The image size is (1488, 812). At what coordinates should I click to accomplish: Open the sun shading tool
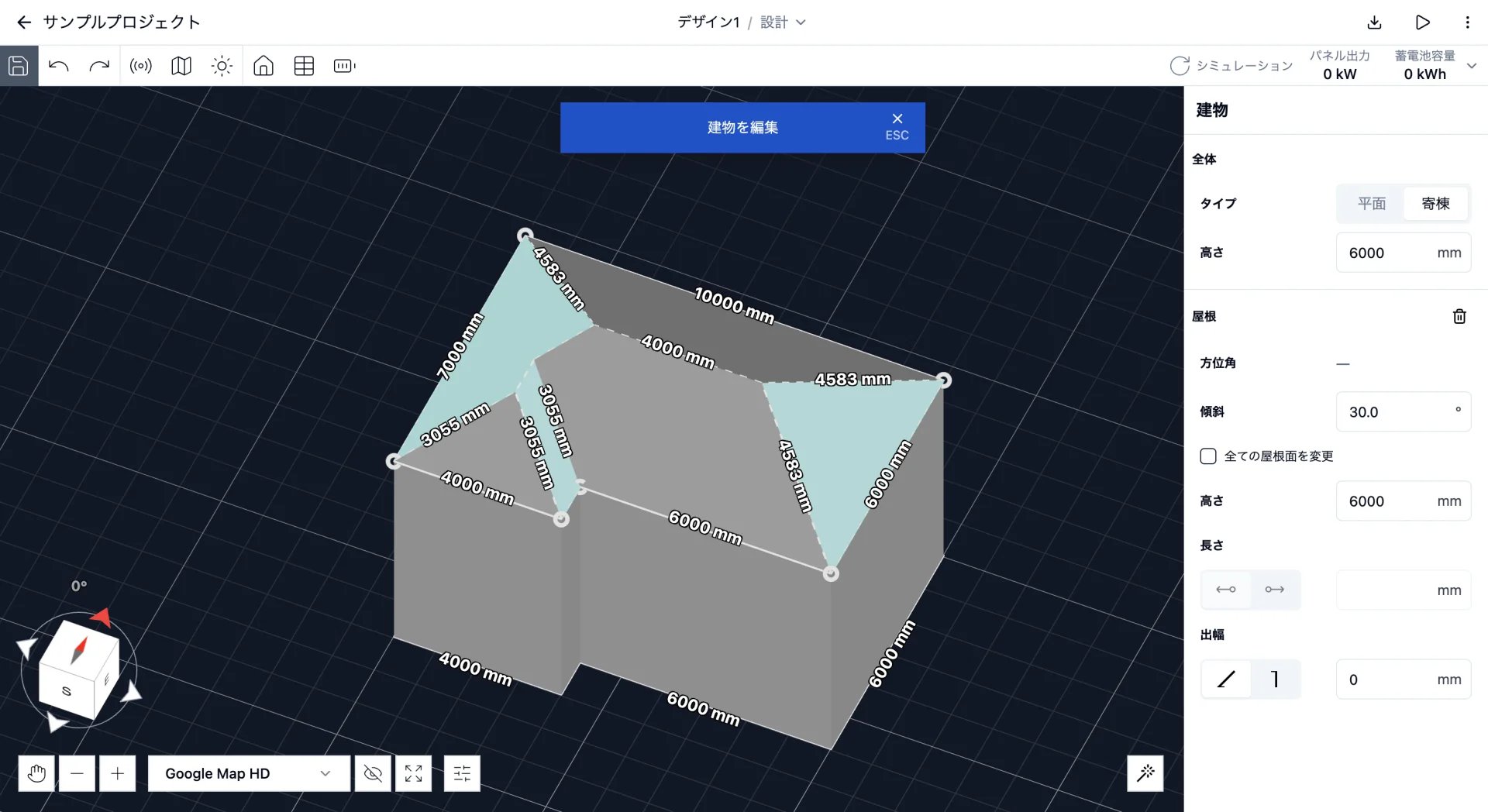pyautogui.click(x=222, y=66)
